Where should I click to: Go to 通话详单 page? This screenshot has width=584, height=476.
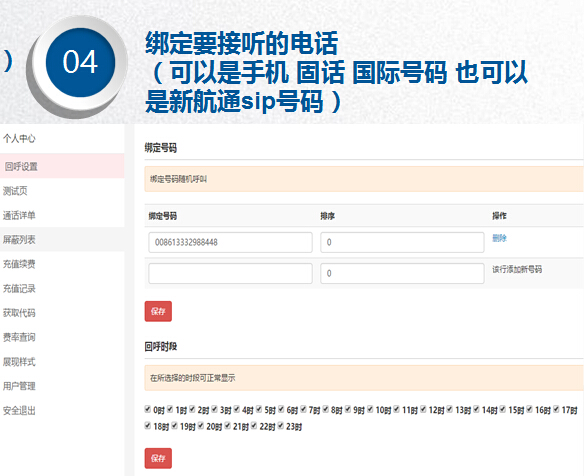point(19,215)
